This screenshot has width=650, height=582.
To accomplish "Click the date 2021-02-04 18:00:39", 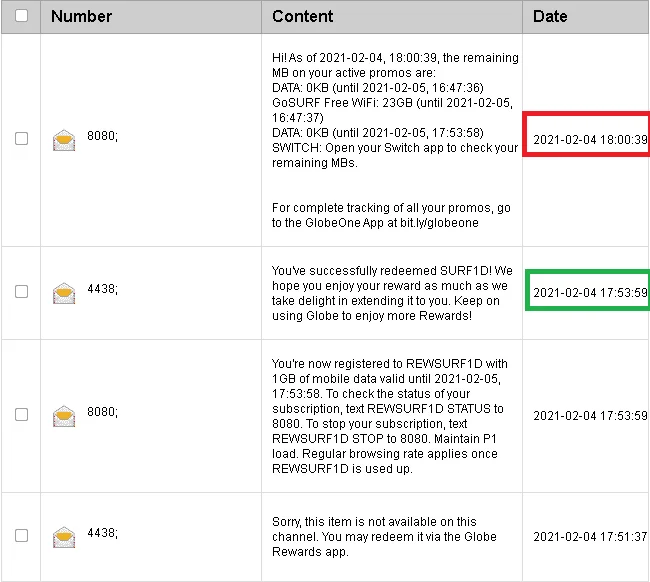I will coord(590,139).
